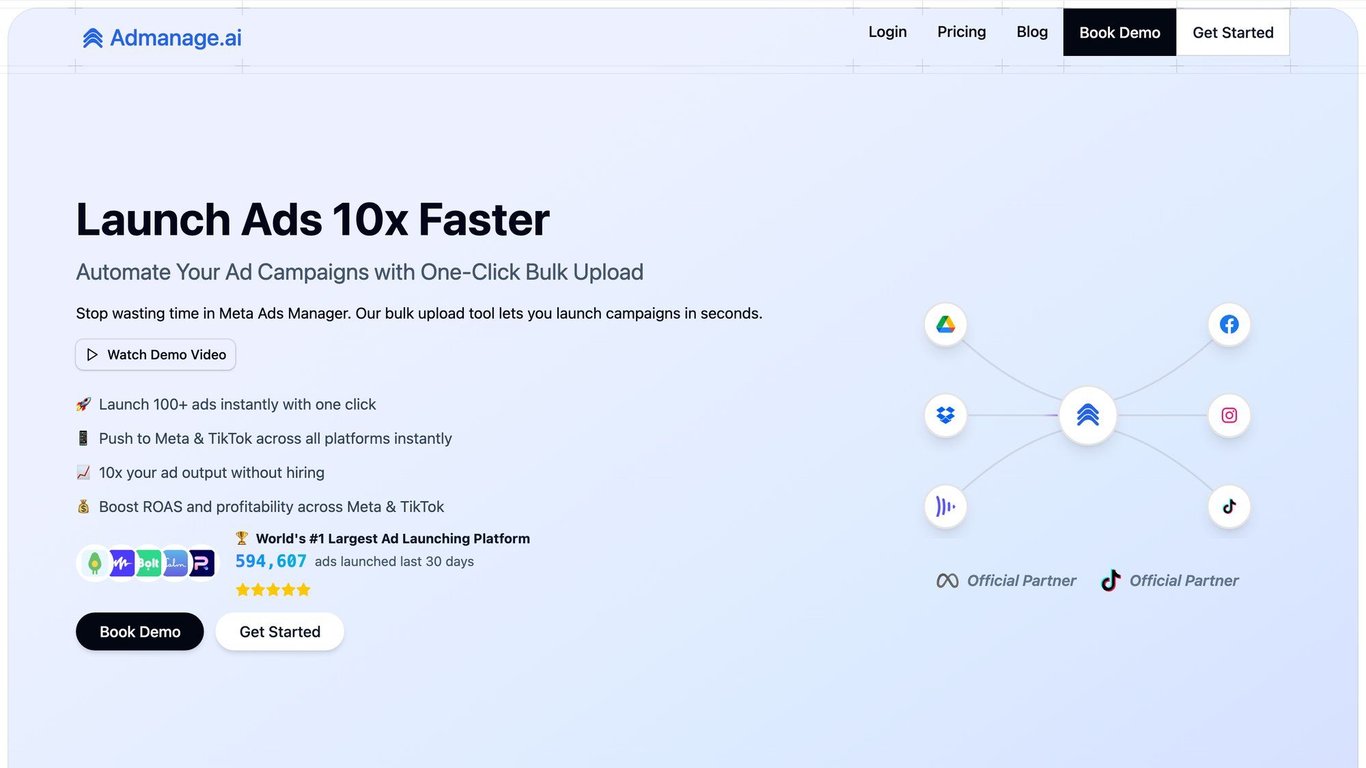
Task: Click the Dropbox integration icon
Action: (946, 415)
